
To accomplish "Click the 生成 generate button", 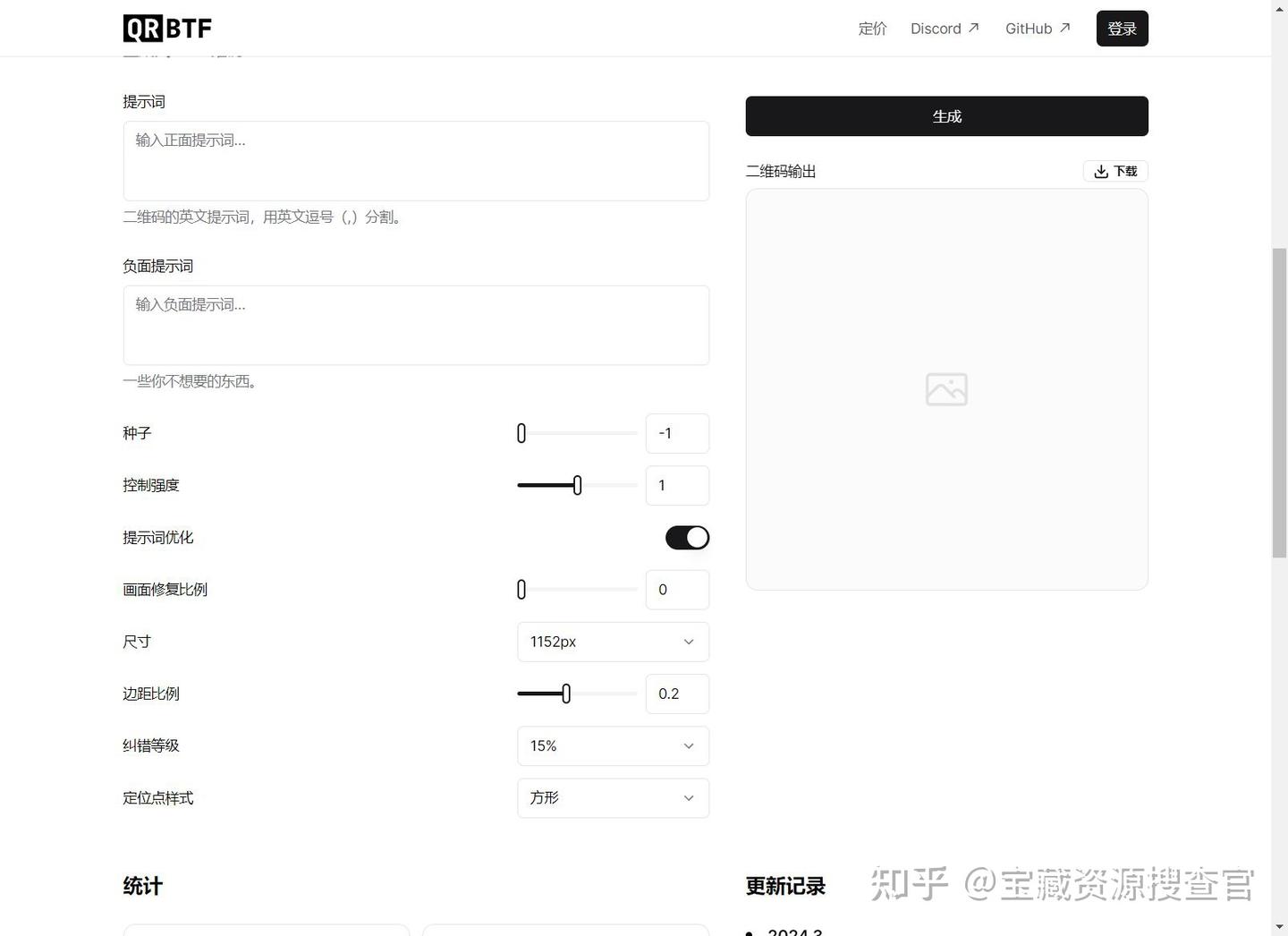I will click(x=946, y=116).
